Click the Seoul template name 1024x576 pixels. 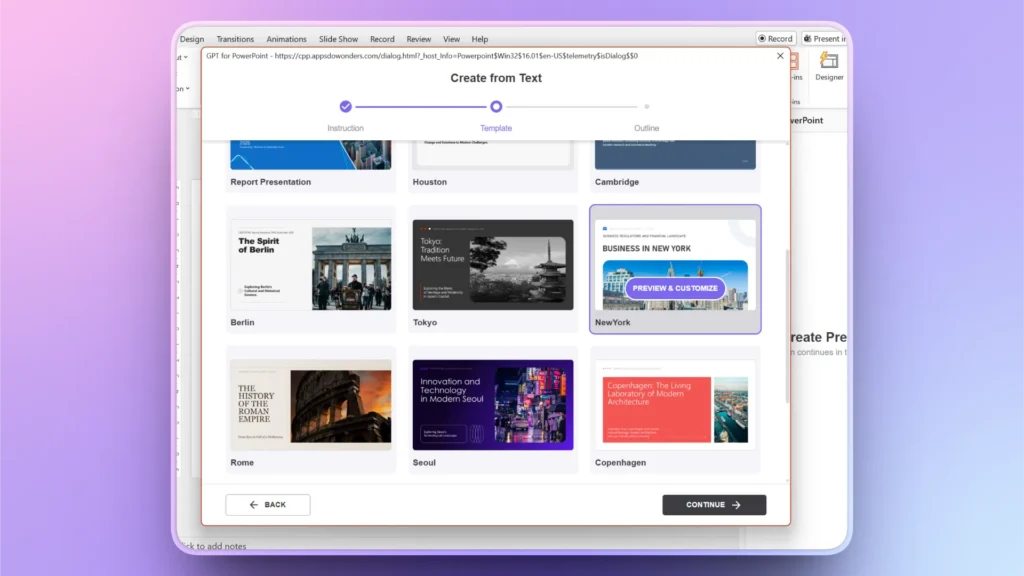pos(424,462)
